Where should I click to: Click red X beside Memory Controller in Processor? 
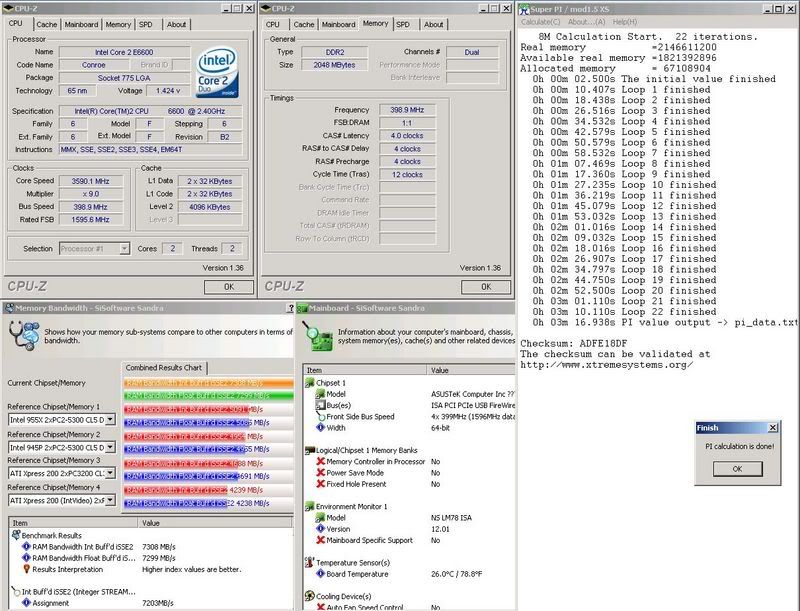click(x=320, y=462)
